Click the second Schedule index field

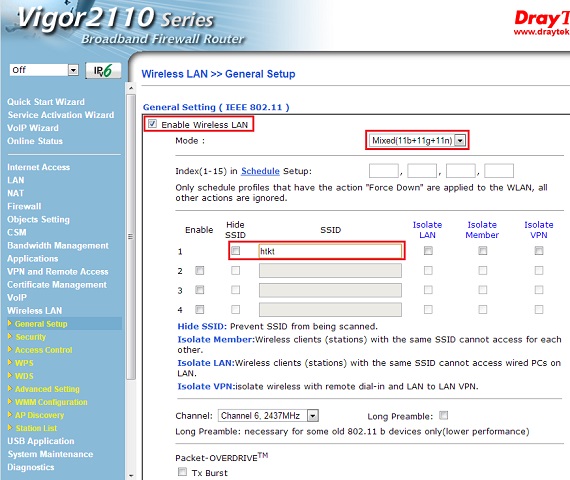(422, 171)
